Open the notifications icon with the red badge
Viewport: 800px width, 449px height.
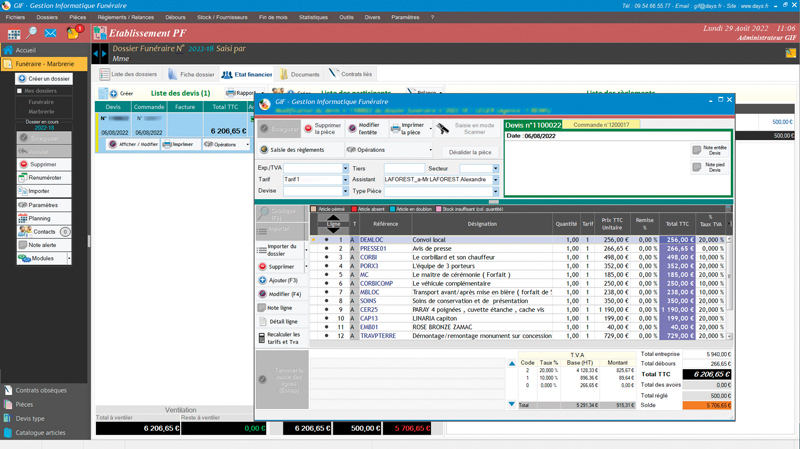coord(73,33)
